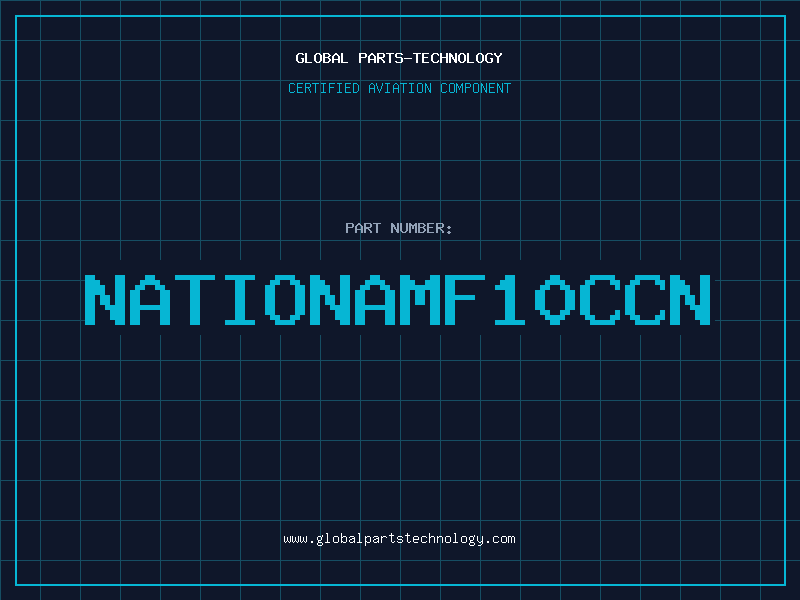The height and width of the screenshot is (600, 800).
Task: Select the letter T in the part number
Action: (196, 299)
